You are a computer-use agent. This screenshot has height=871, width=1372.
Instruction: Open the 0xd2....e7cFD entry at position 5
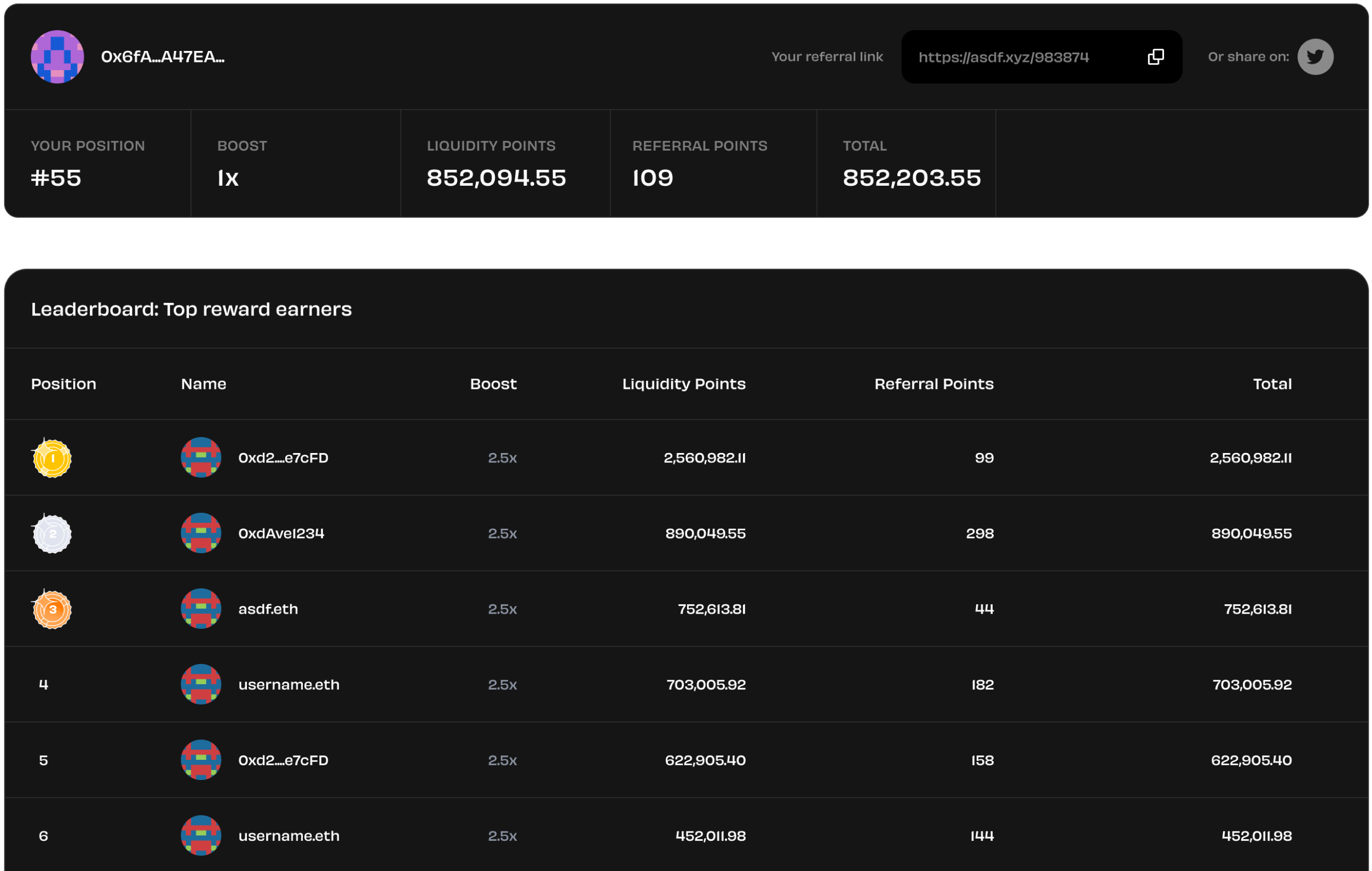(283, 760)
